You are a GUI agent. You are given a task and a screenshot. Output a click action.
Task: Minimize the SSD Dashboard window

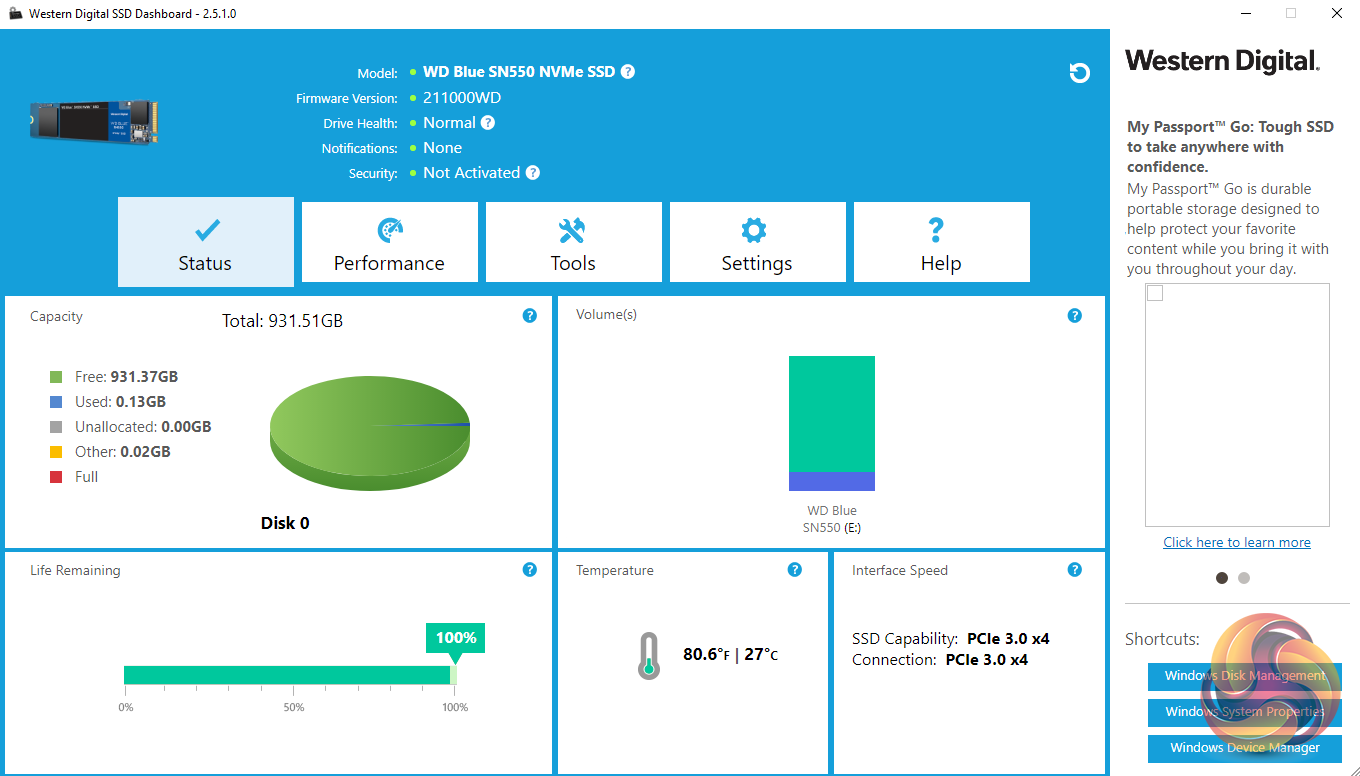point(1246,14)
